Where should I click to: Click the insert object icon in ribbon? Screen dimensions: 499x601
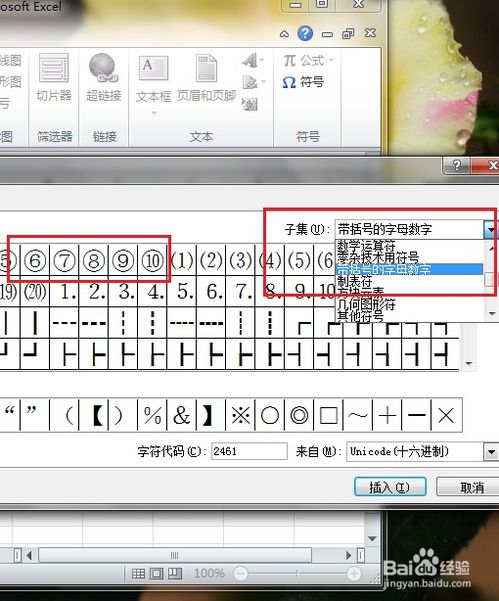tap(250, 103)
